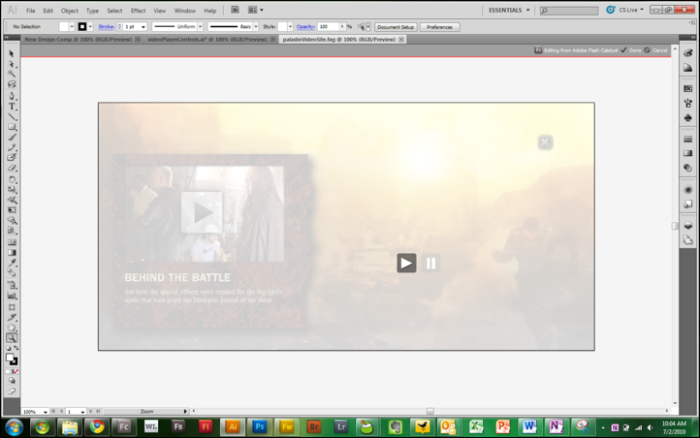Click the next artboard arrow
Viewport: 700px width, 438px height.
(91, 411)
